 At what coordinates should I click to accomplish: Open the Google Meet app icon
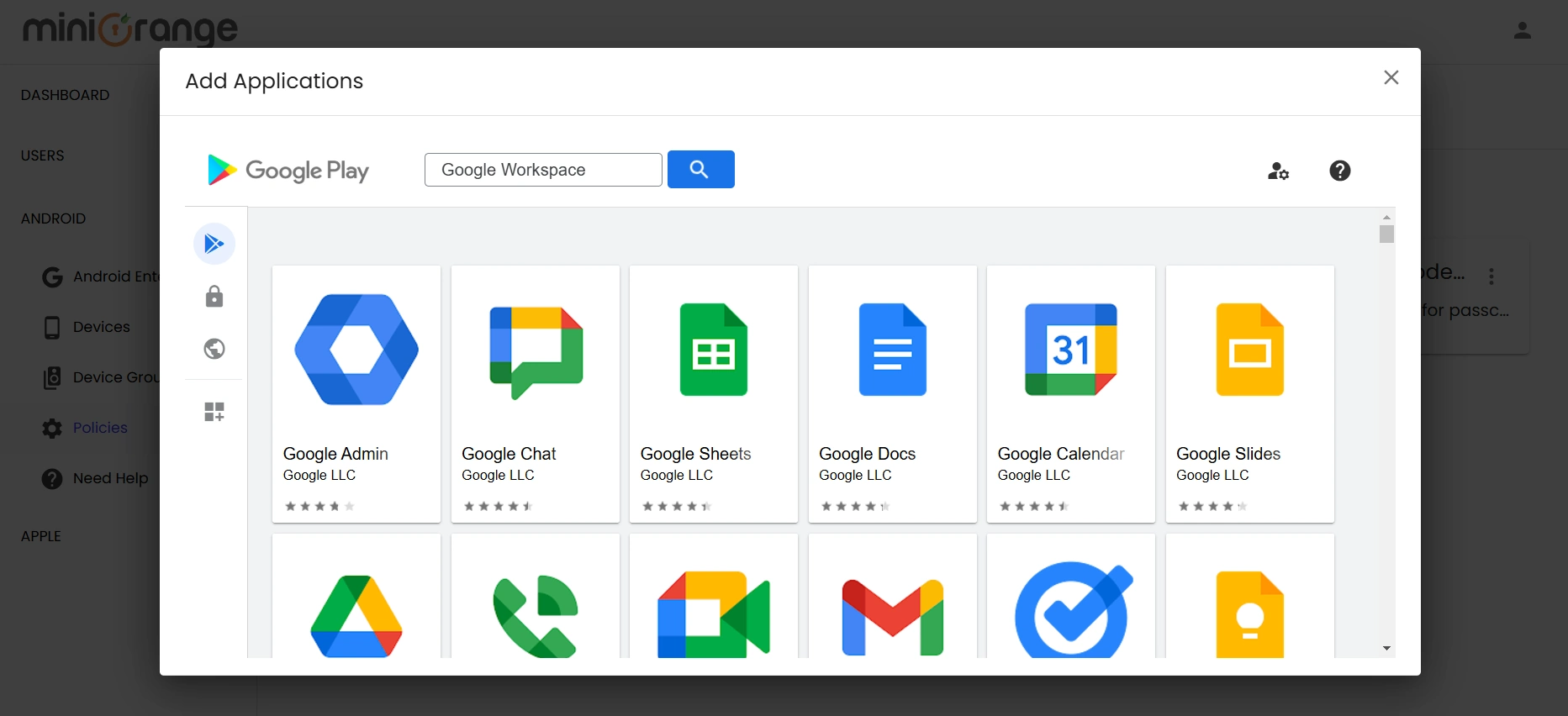[714, 614]
